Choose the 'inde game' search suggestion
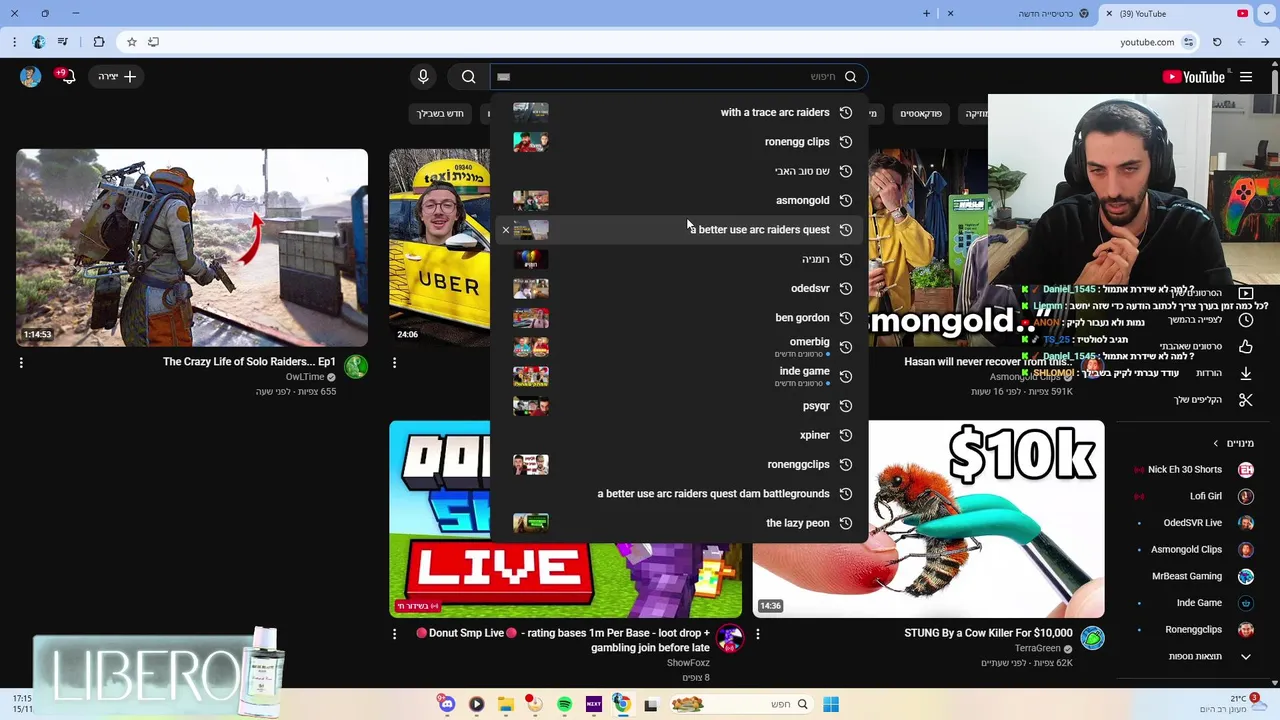The width and height of the screenshot is (1280, 720). 680,376
